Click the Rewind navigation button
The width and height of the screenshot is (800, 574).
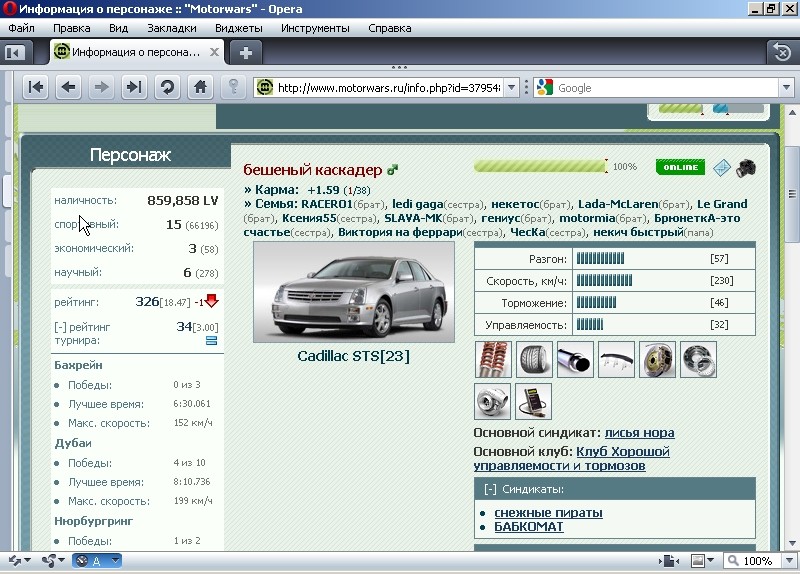(36, 88)
